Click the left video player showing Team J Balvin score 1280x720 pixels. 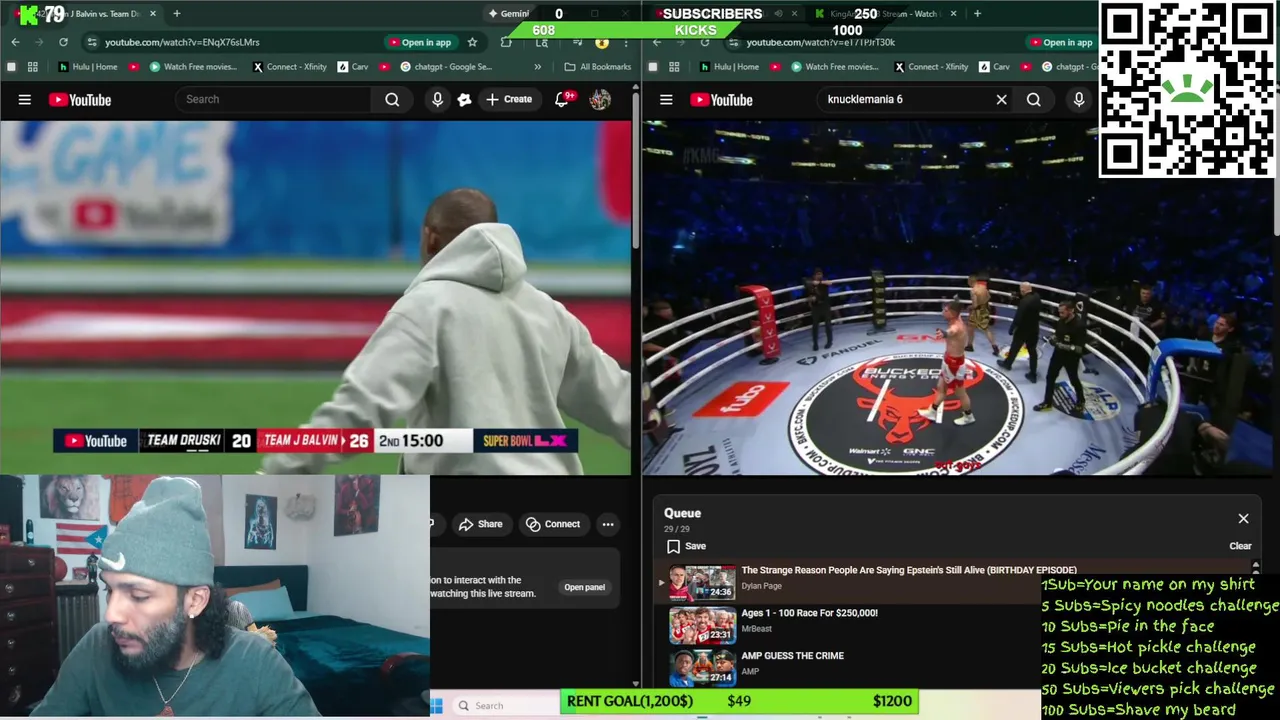(316, 297)
